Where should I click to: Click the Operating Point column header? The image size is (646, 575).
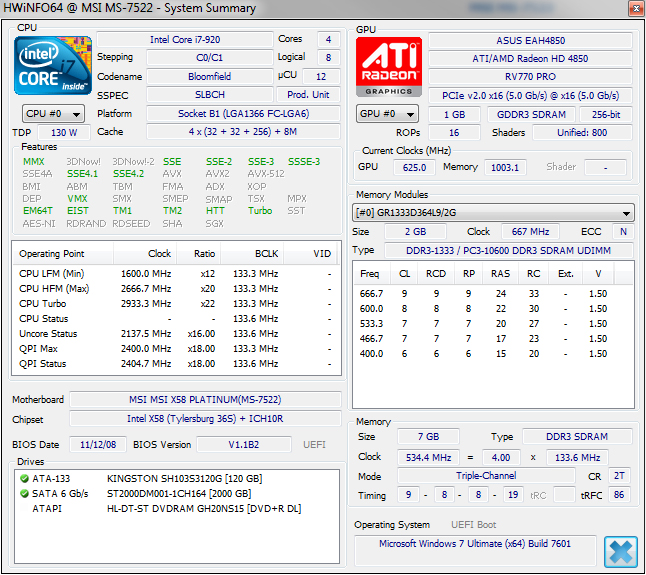[62, 253]
